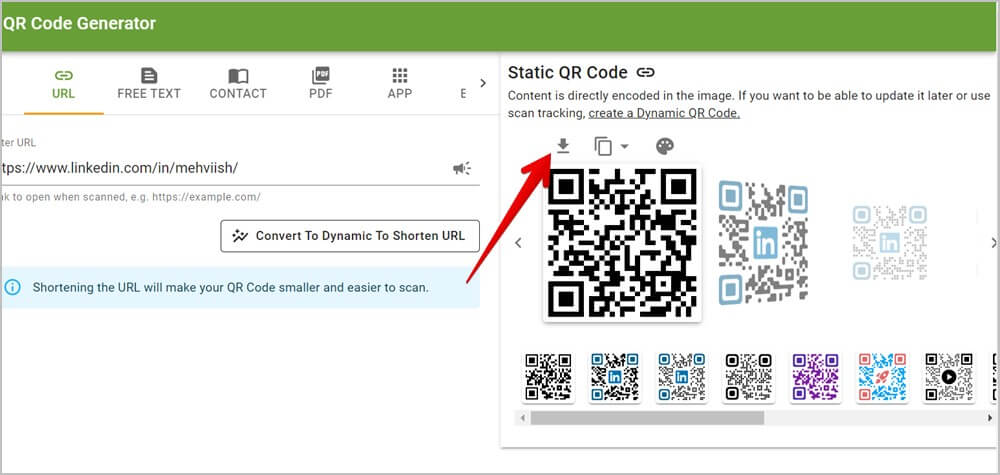Click the copy QR code icon
Screen dimensions: 1000x475
pos(603,147)
